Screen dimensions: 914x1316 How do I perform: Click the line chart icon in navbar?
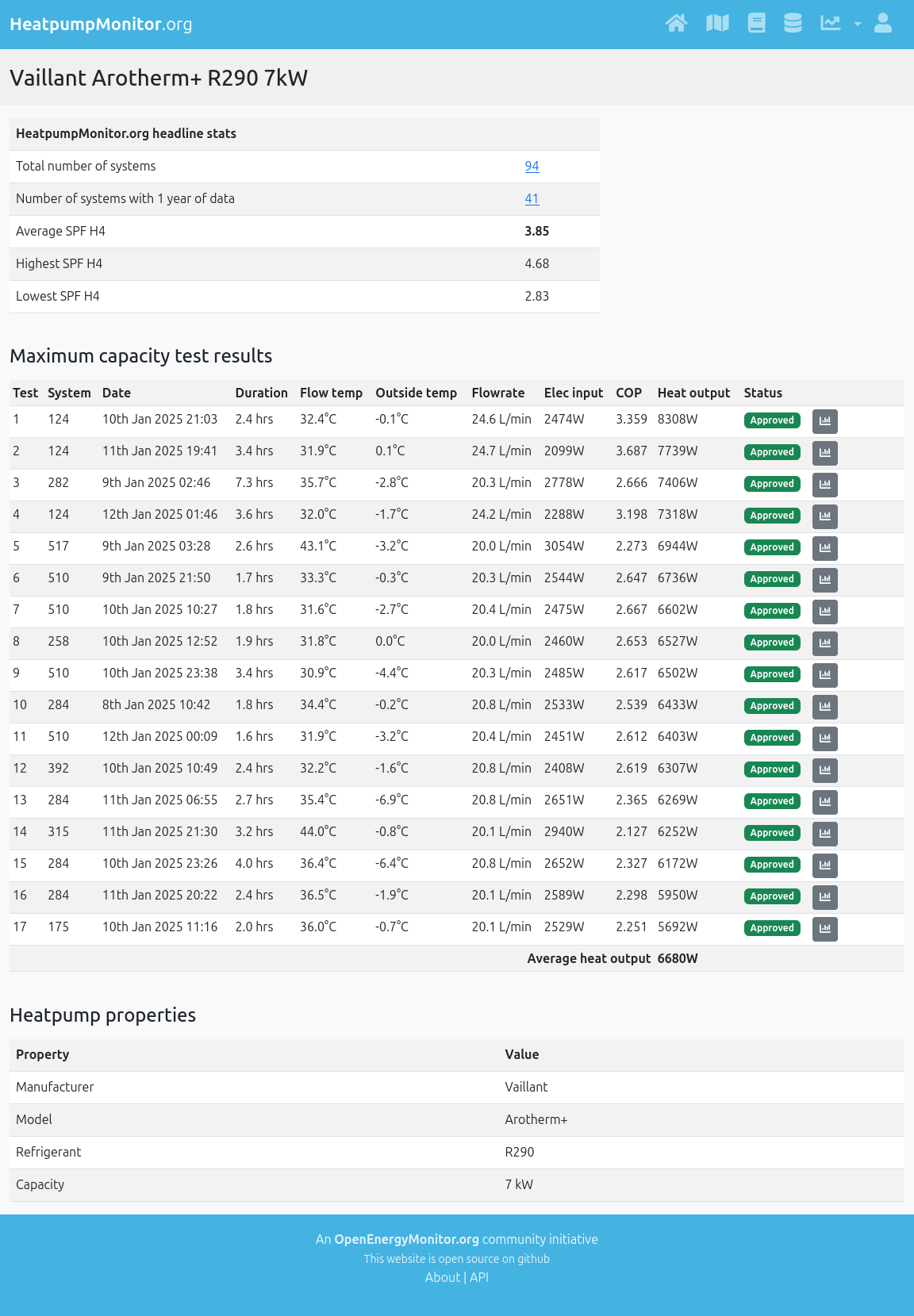coord(830,24)
